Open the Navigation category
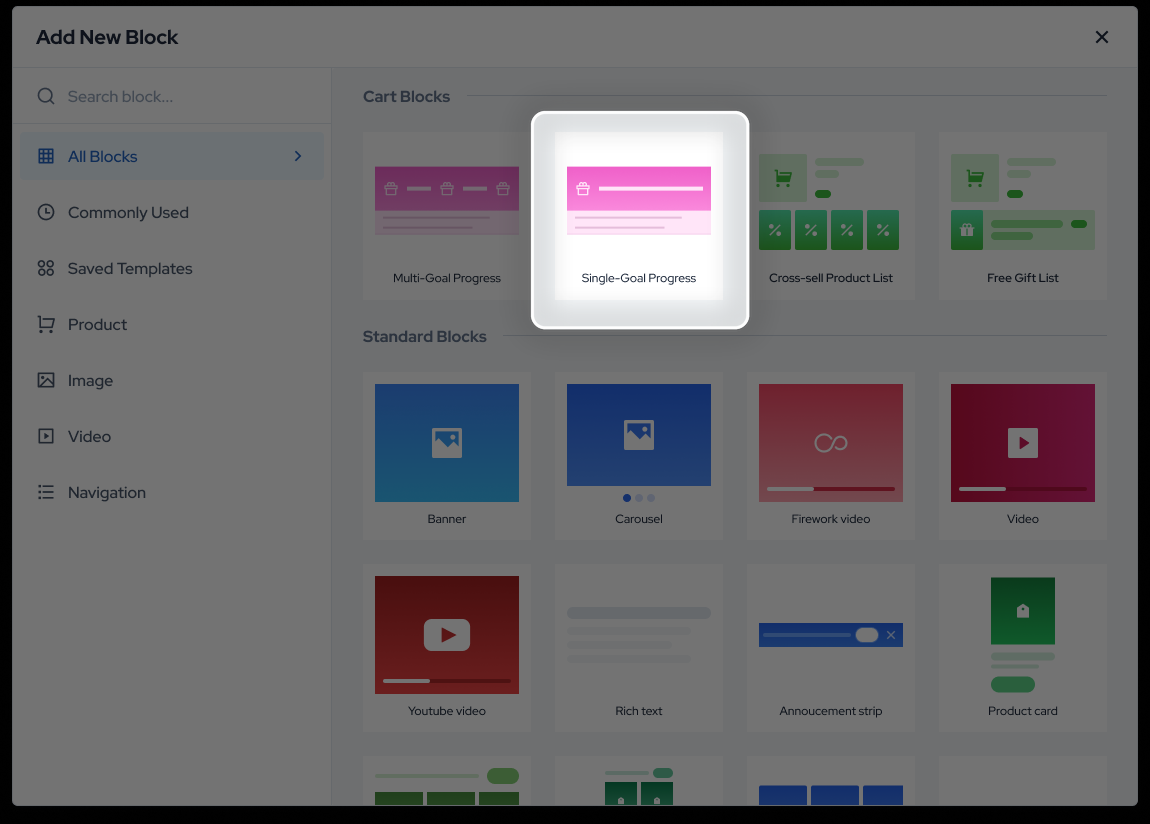The height and width of the screenshot is (824, 1150). tap(172, 492)
